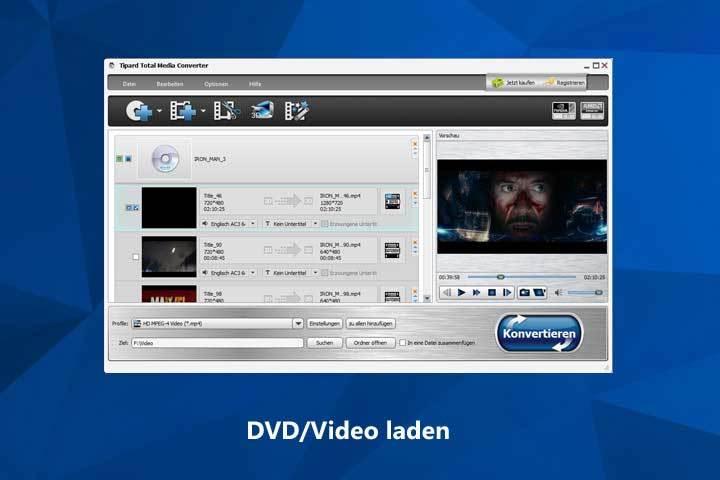Image resolution: width=720 pixels, height=480 pixels.
Task: Check the Title_90 checkbox
Action: tap(135, 257)
